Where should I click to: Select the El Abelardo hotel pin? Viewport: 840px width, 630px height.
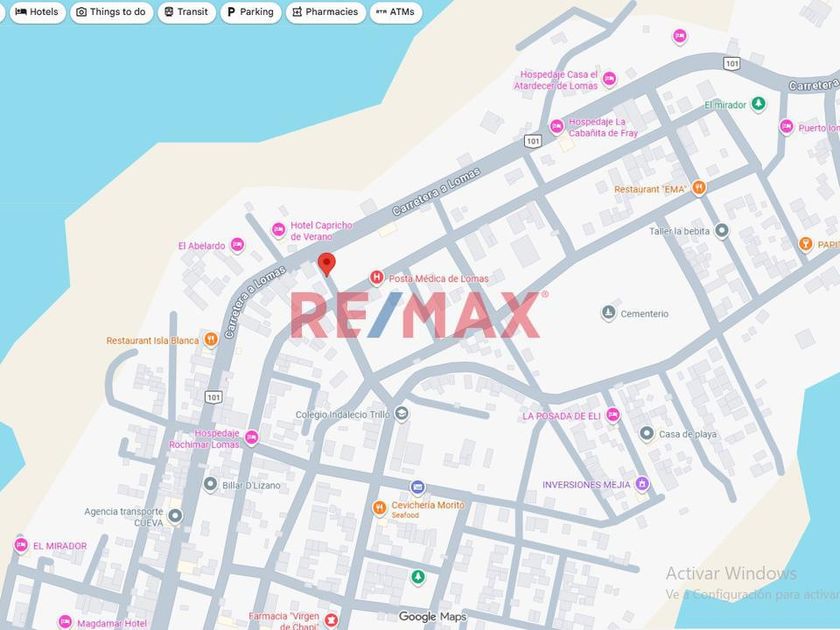click(237, 245)
